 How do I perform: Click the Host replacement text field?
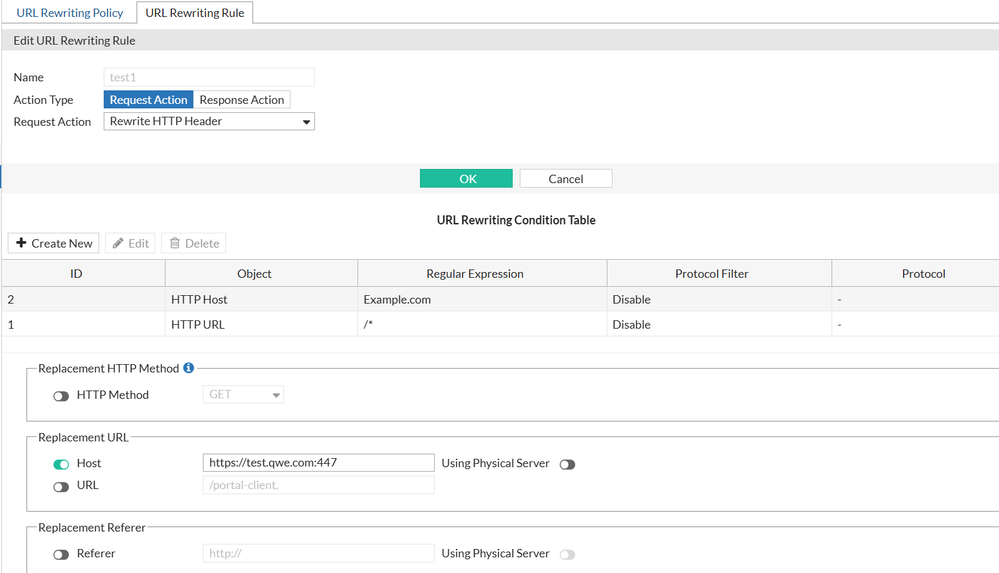coord(318,463)
